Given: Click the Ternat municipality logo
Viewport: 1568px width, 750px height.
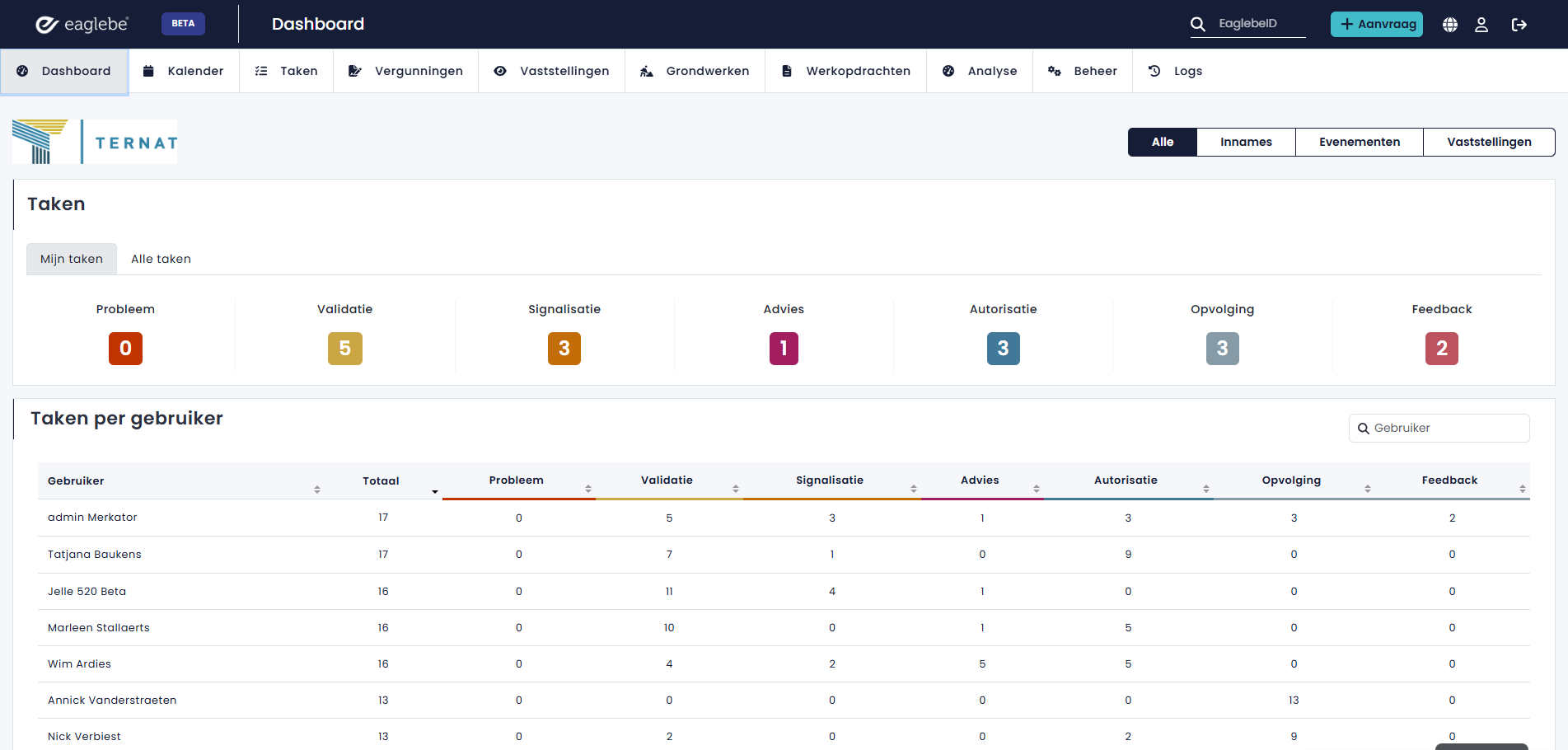Looking at the screenshot, I should (x=95, y=142).
